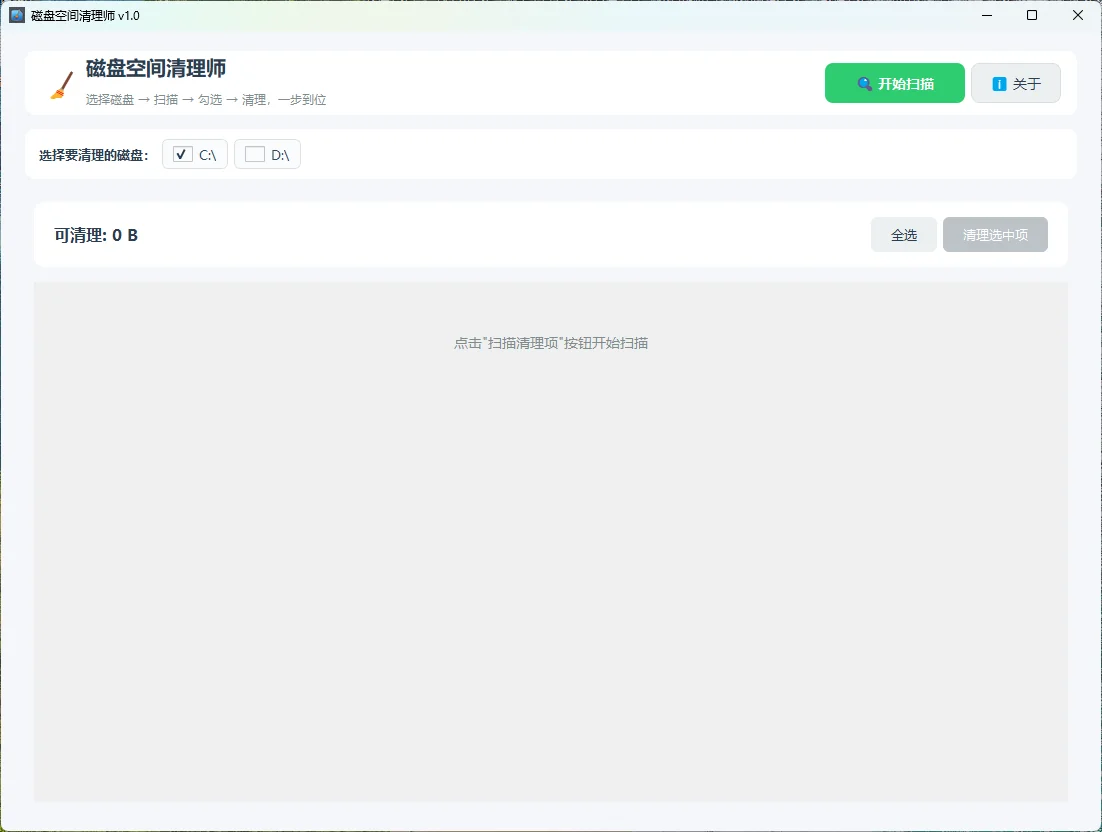This screenshot has height=832, width=1102.
Task: Click the broom logo icon
Action: pyautogui.click(x=62, y=86)
